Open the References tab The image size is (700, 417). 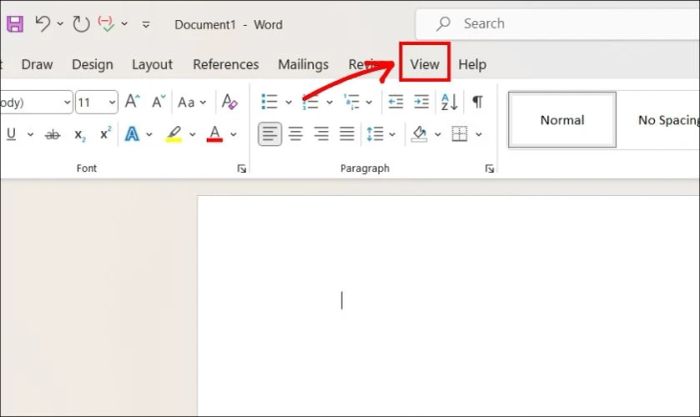226,64
